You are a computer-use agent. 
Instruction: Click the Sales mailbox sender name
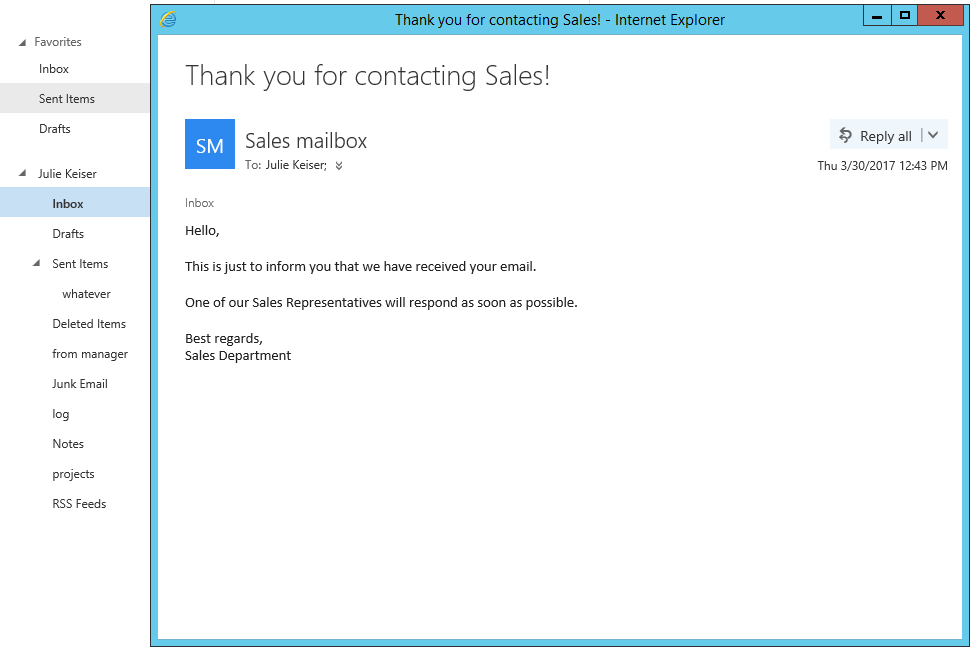click(306, 140)
